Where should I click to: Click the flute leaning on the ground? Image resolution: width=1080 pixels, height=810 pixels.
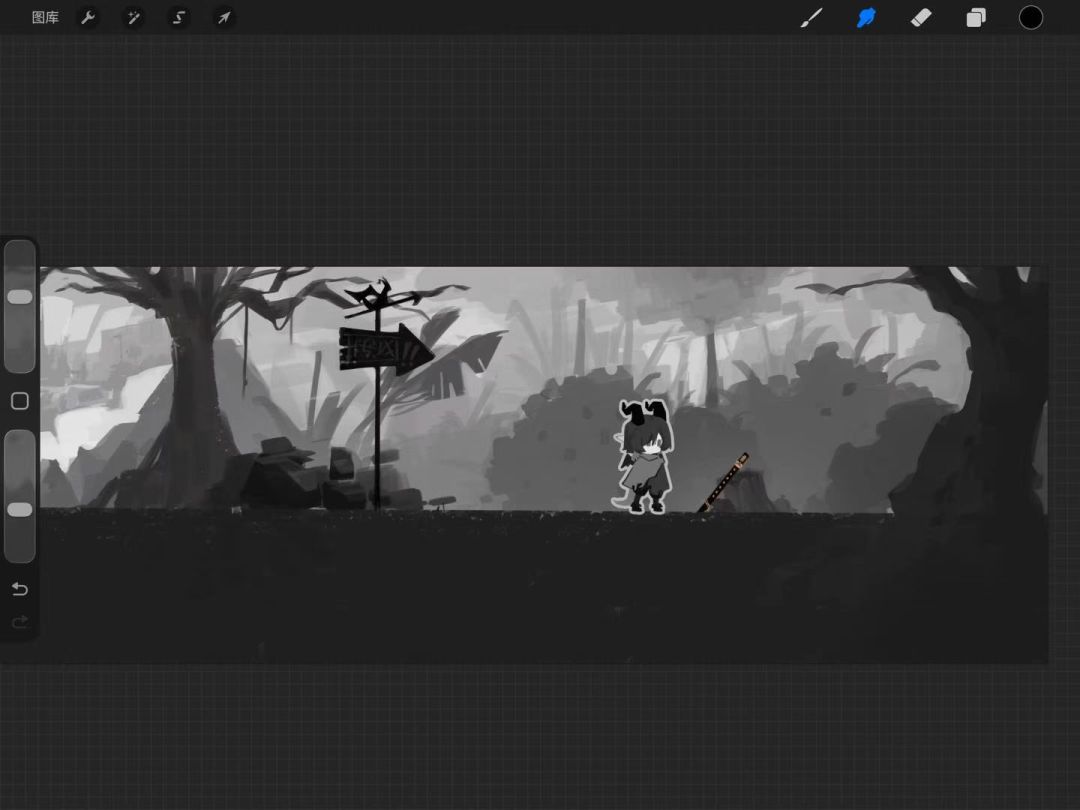click(x=723, y=482)
